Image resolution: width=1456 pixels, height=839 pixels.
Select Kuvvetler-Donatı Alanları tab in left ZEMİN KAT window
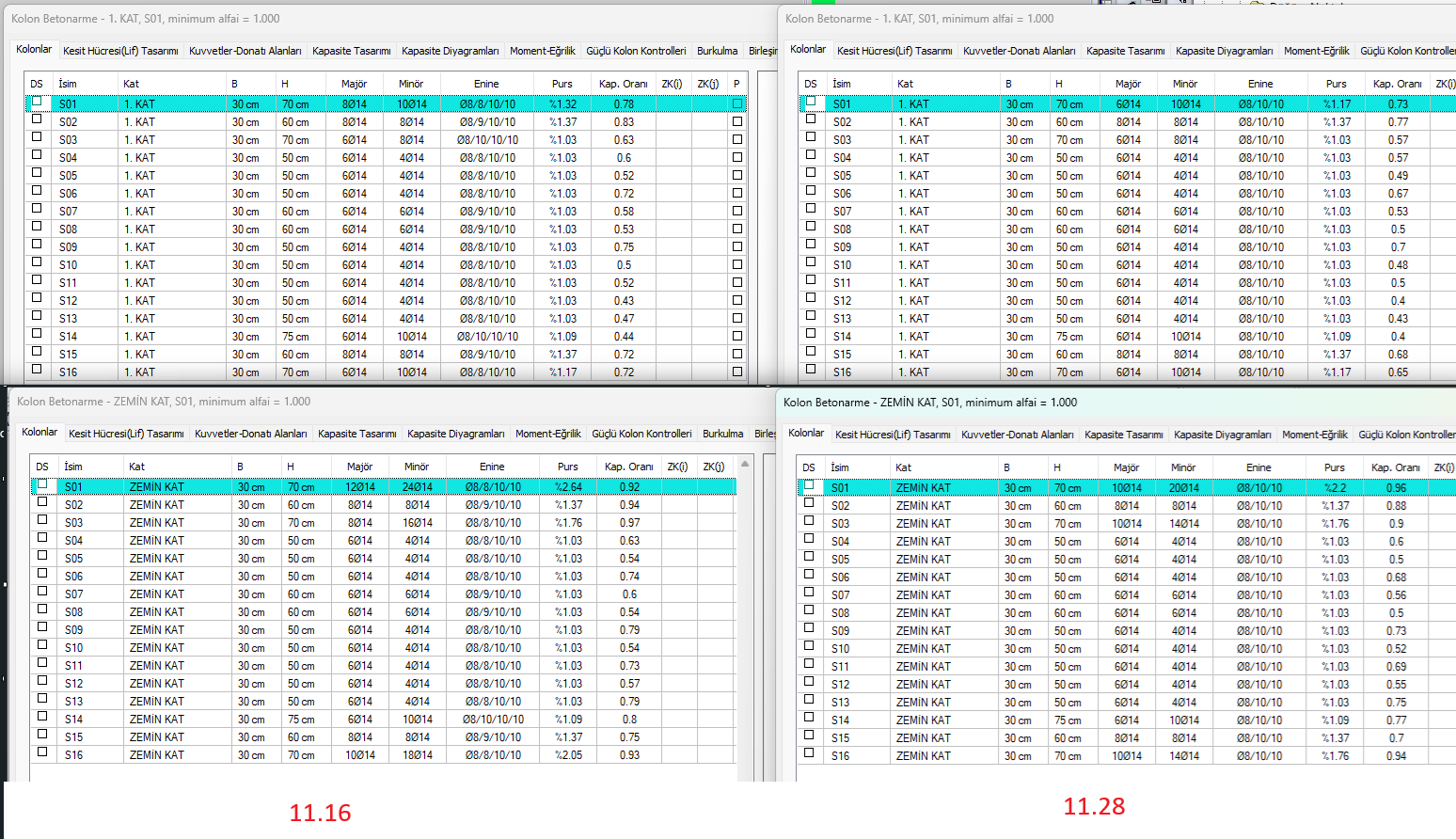click(x=251, y=434)
